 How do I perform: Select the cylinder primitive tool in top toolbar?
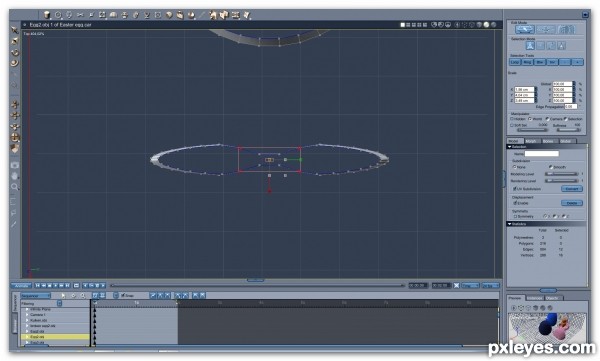pyautogui.click(x=47, y=15)
